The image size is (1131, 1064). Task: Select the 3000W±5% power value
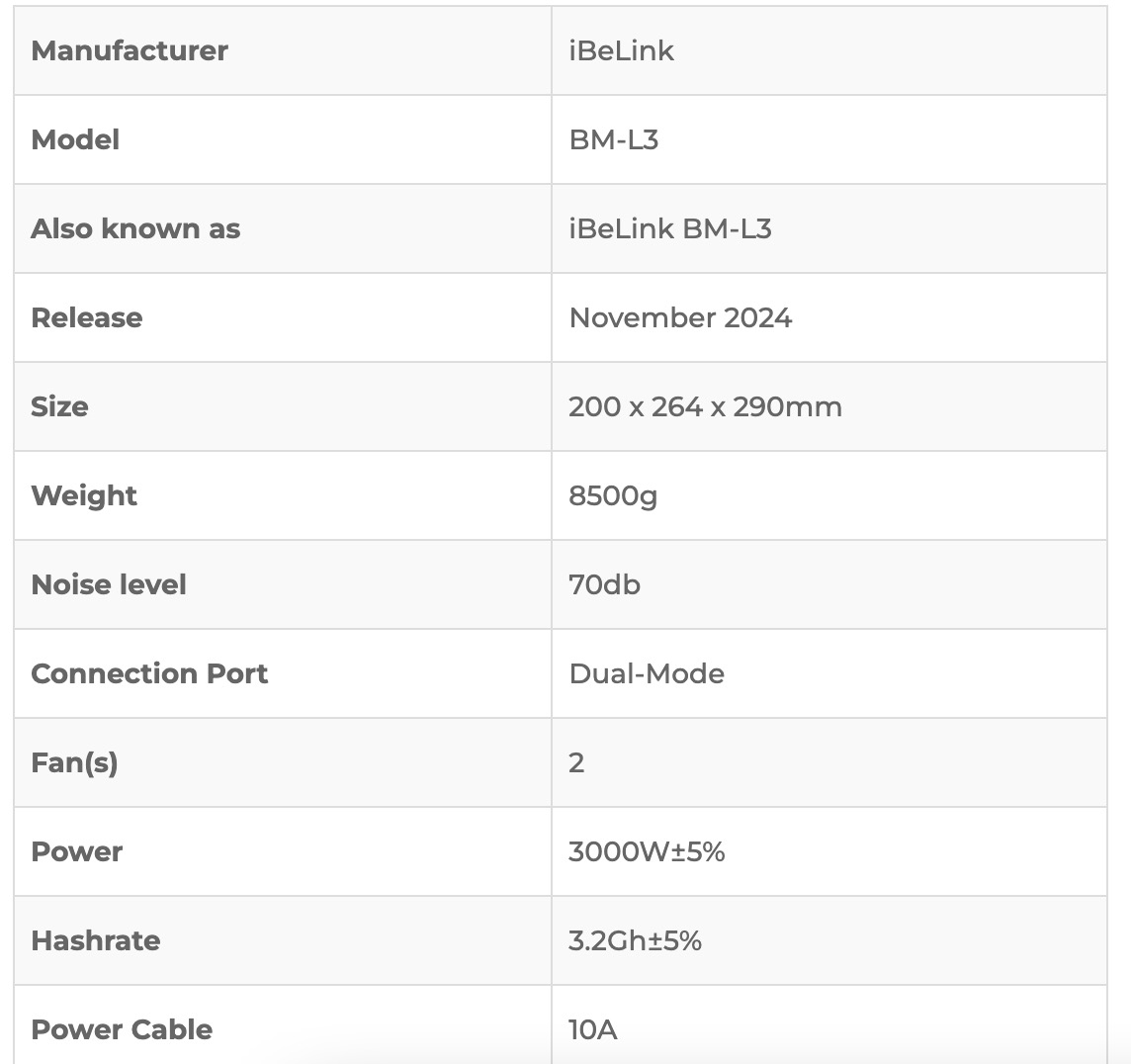pos(647,851)
